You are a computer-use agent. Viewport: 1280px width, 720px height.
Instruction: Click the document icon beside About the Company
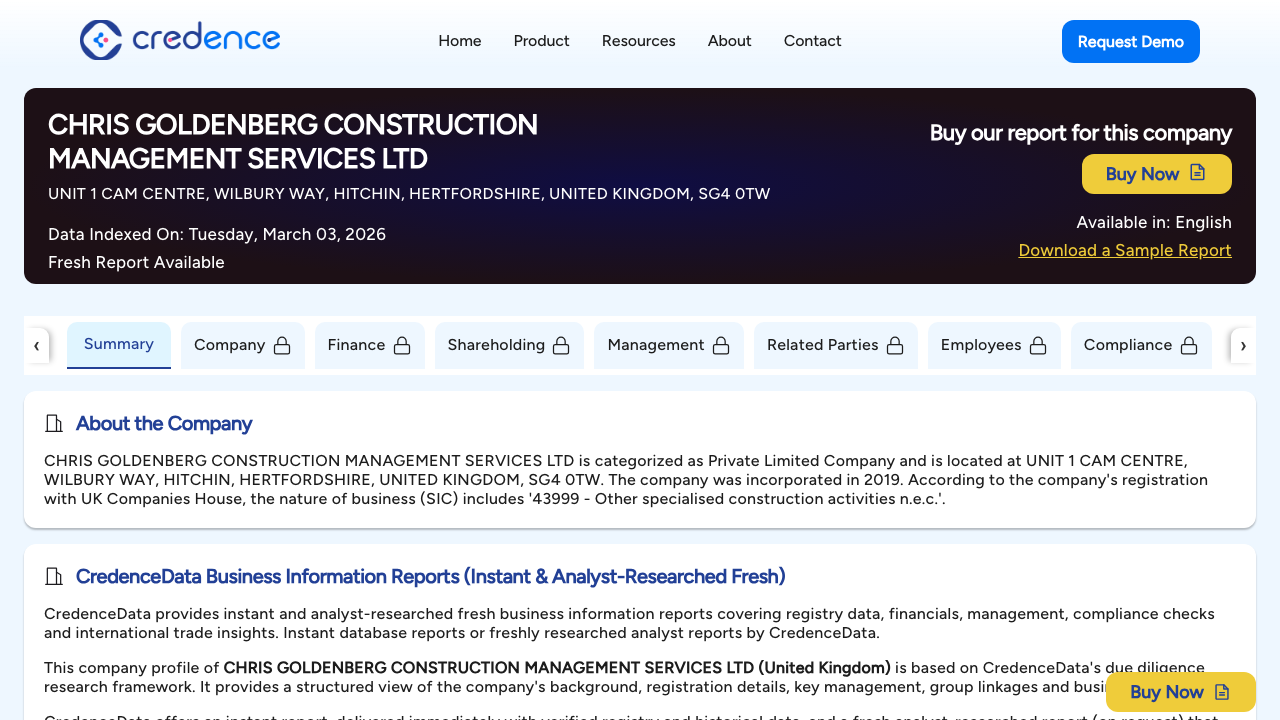point(54,423)
